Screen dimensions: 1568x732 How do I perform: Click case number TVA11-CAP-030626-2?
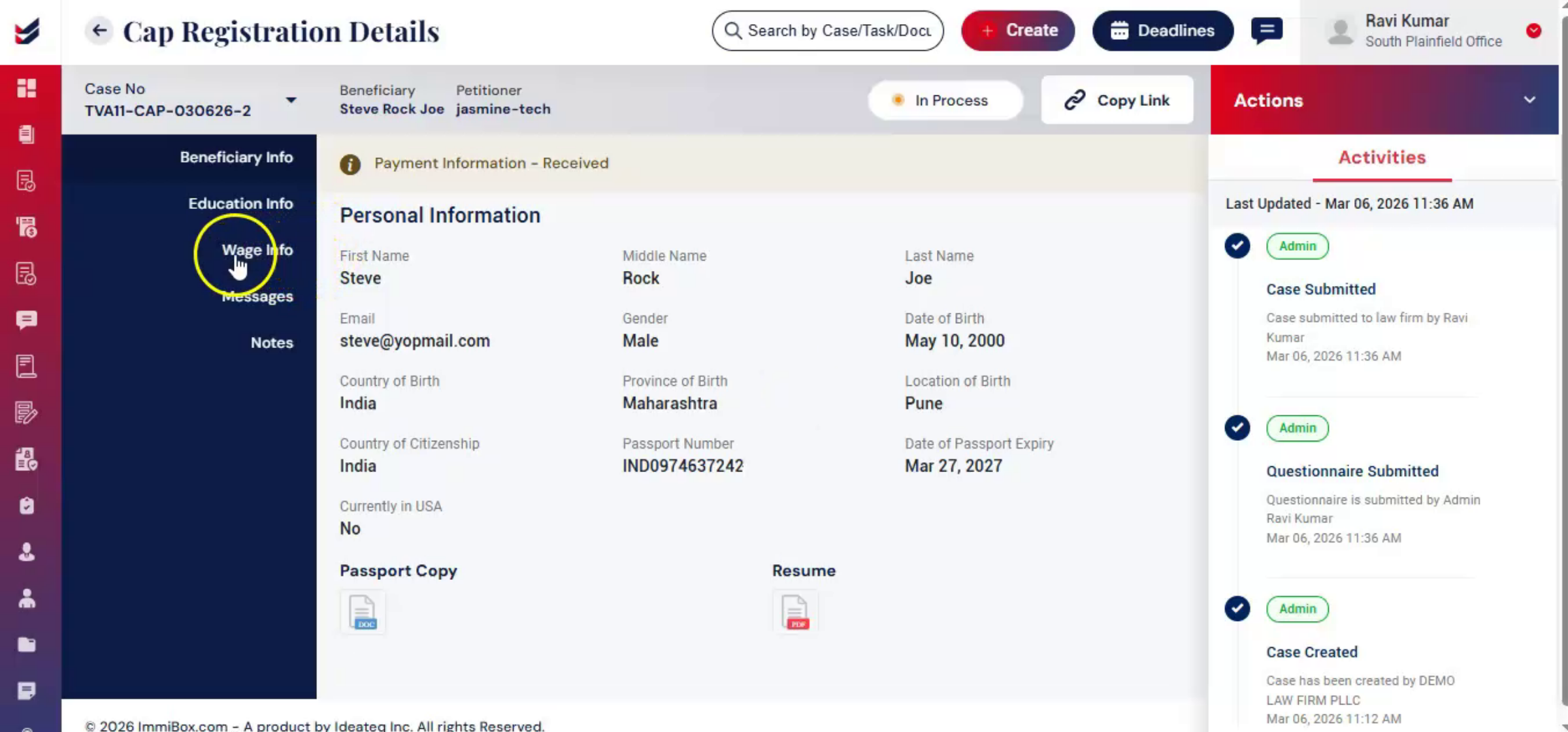pos(167,110)
